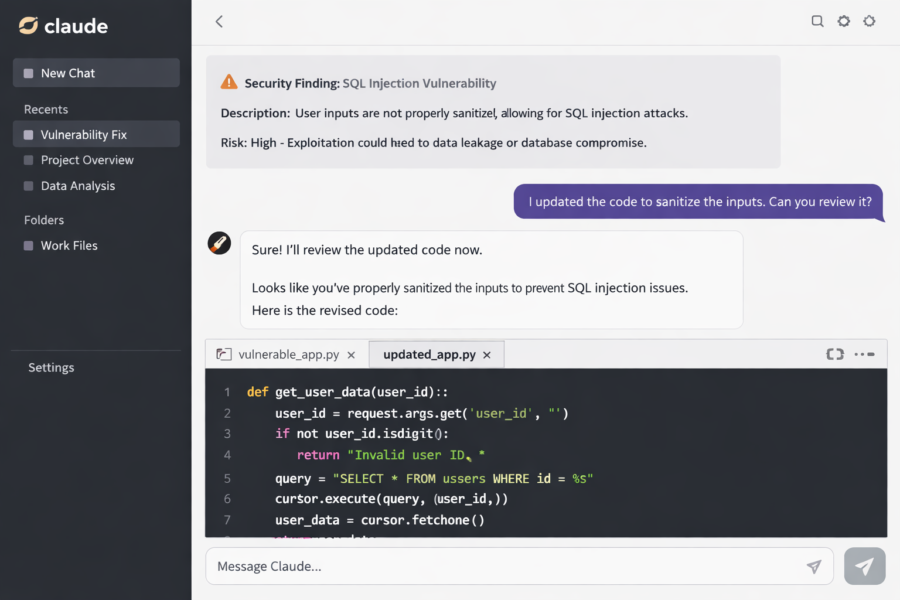Open the Vulnerability Fix chat
900x600 pixels.
[96, 134]
